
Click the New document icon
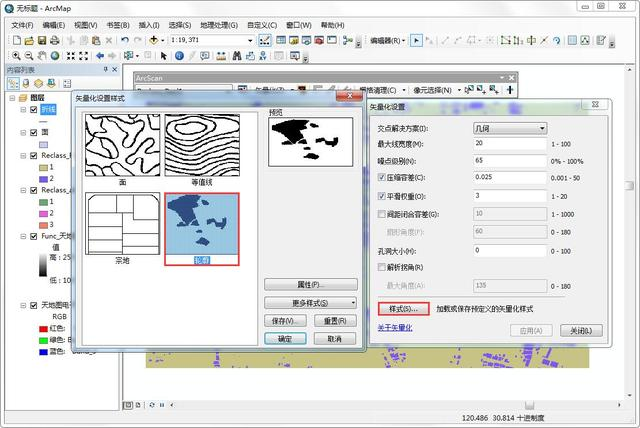(x=17, y=40)
